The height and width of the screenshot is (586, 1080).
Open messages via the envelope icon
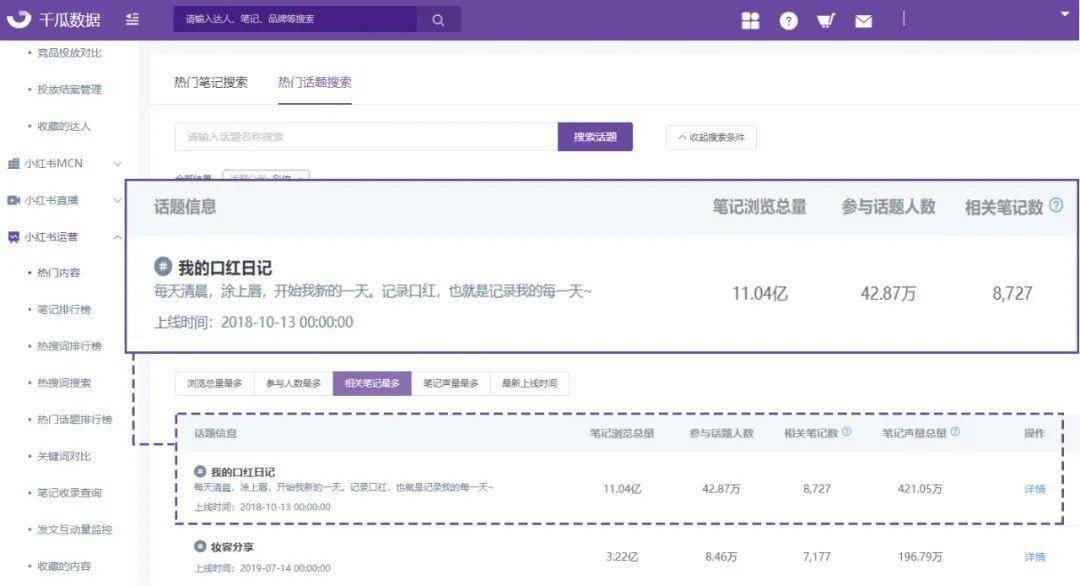pyautogui.click(x=863, y=20)
